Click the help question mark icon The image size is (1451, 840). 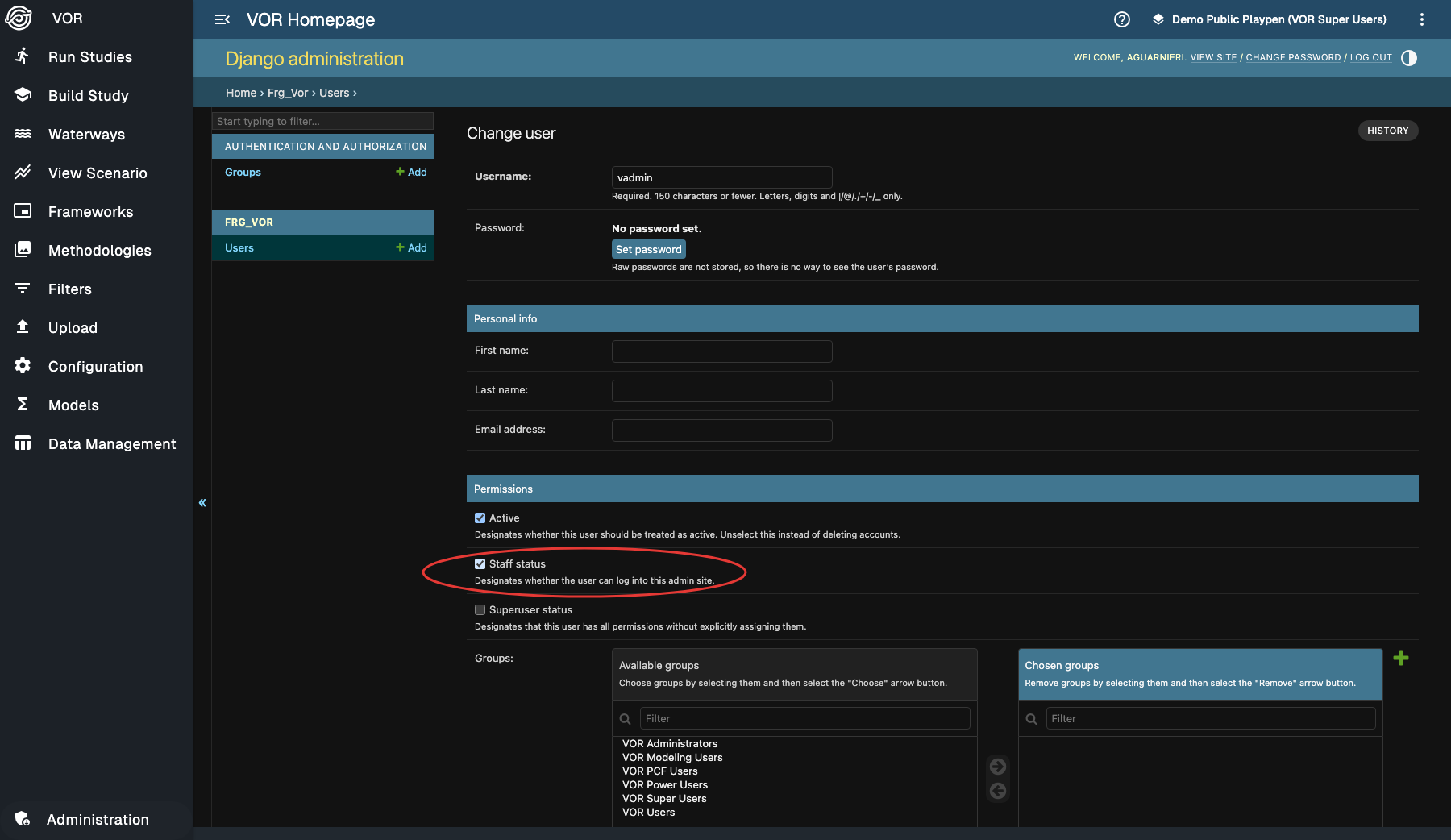[x=1121, y=19]
